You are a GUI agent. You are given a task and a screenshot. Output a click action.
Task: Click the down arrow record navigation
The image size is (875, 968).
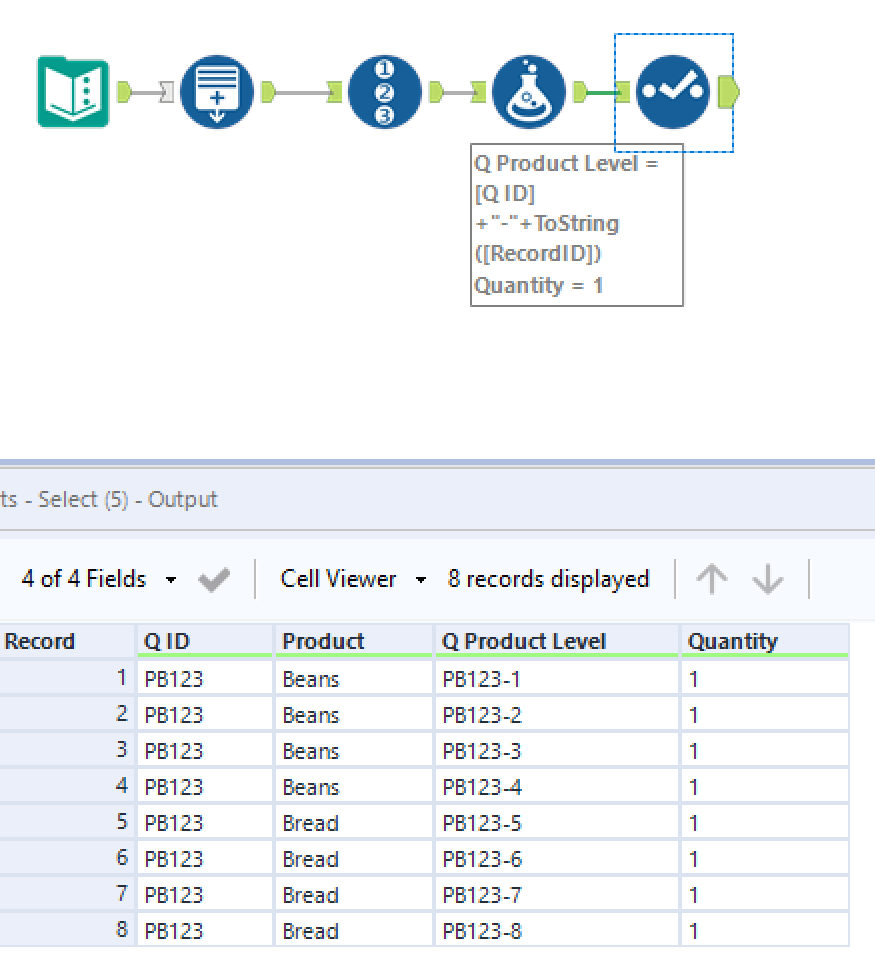767,579
